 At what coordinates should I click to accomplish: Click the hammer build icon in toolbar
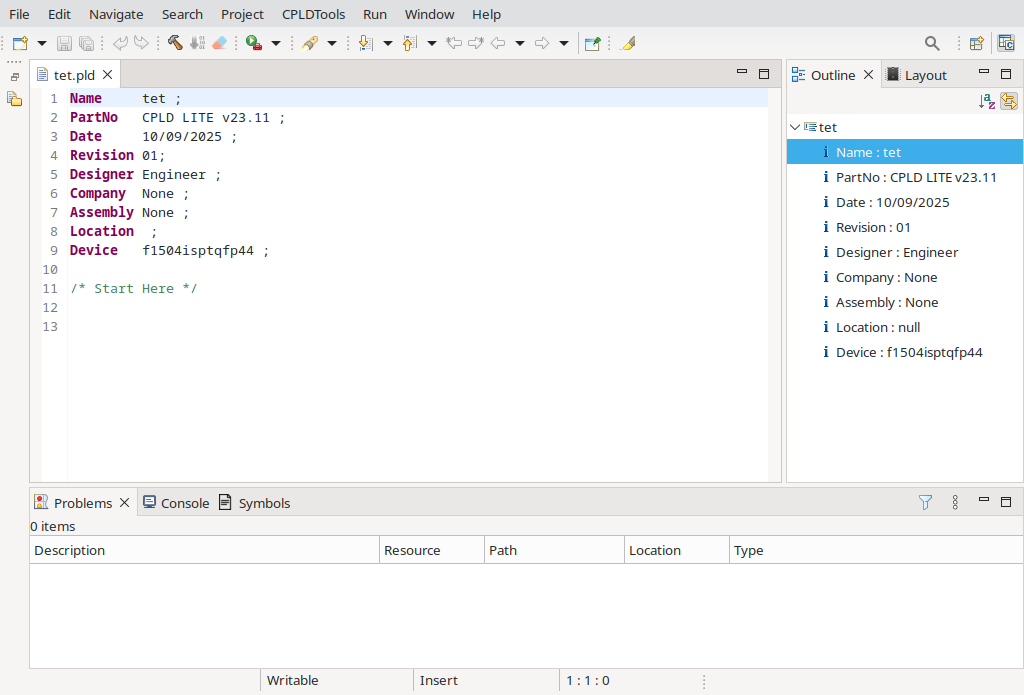[x=175, y=43]
